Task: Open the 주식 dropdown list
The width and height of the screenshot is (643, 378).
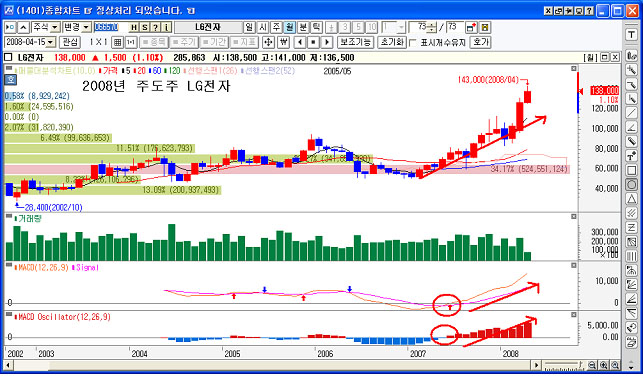Action: [55, 27]
